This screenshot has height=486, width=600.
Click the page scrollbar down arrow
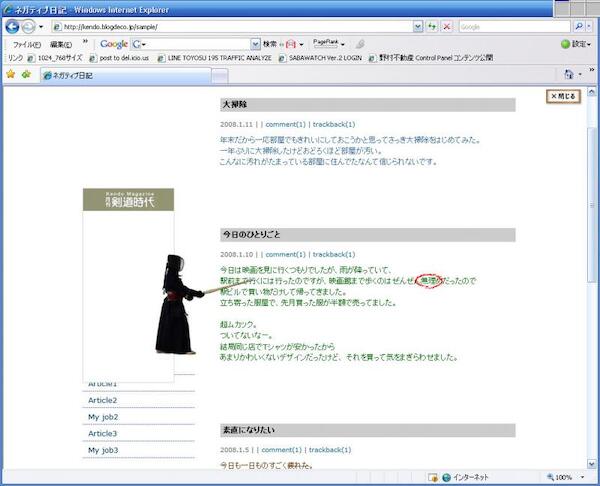point(592,464)
